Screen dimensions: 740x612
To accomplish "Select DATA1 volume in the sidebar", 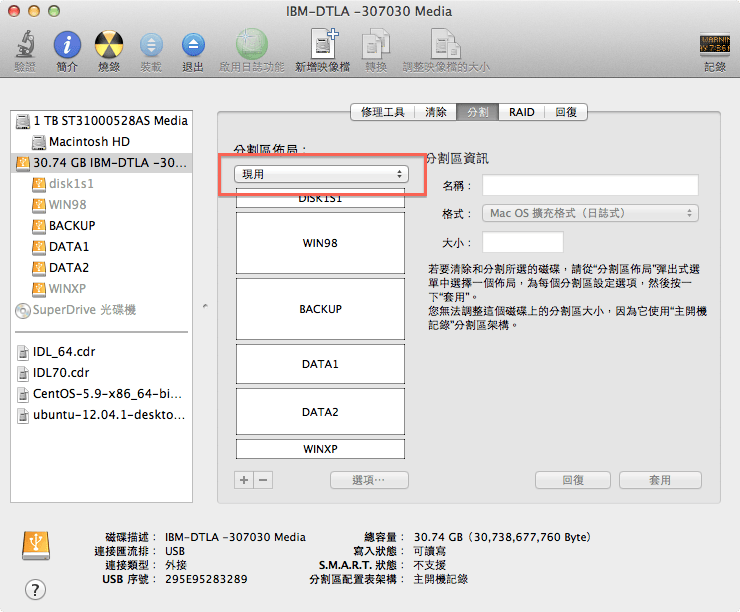I will (x=69, y=246).
